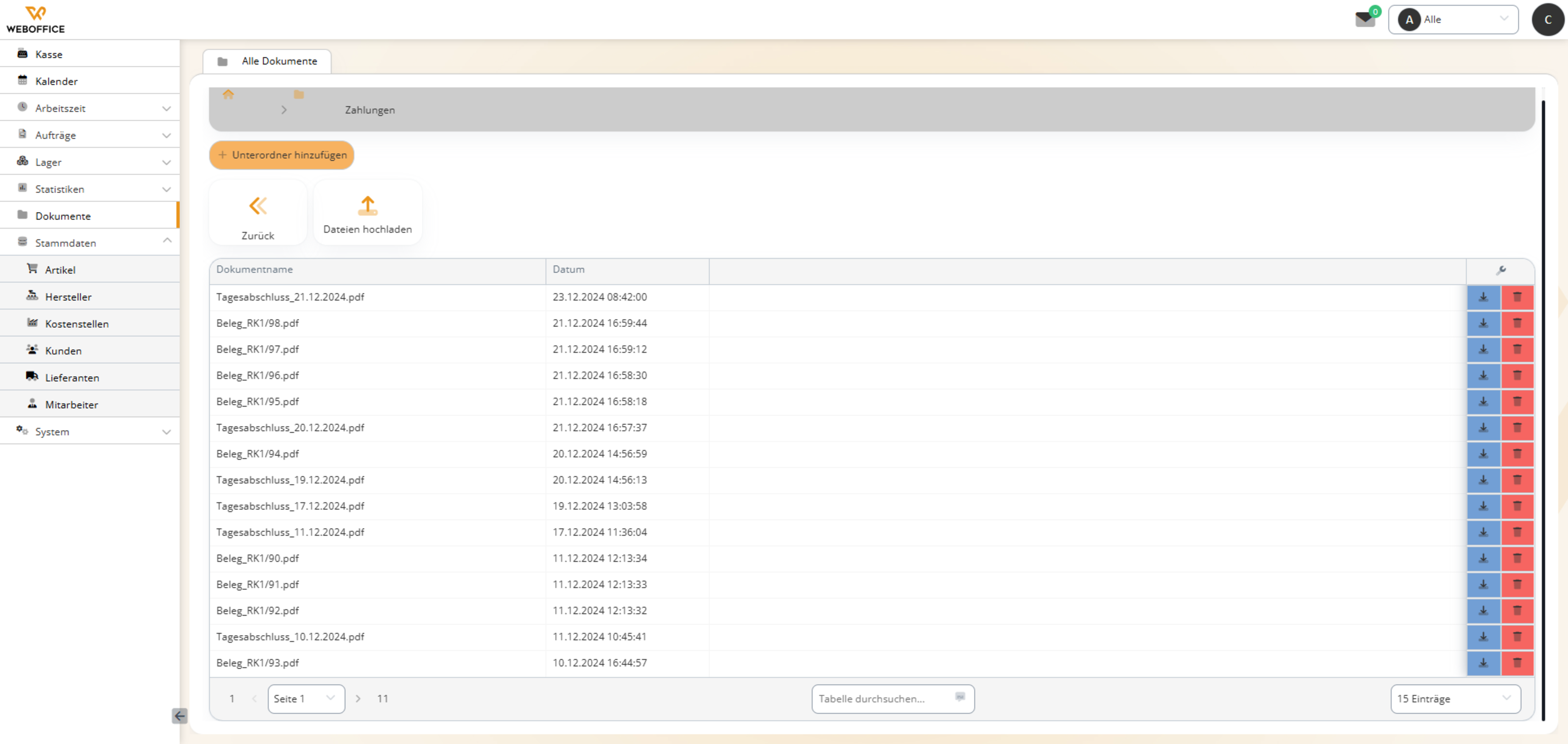Download Tagesabschluss_17.12.2024.pdf
The image size is (1568, 744).
pos(1484,506)
